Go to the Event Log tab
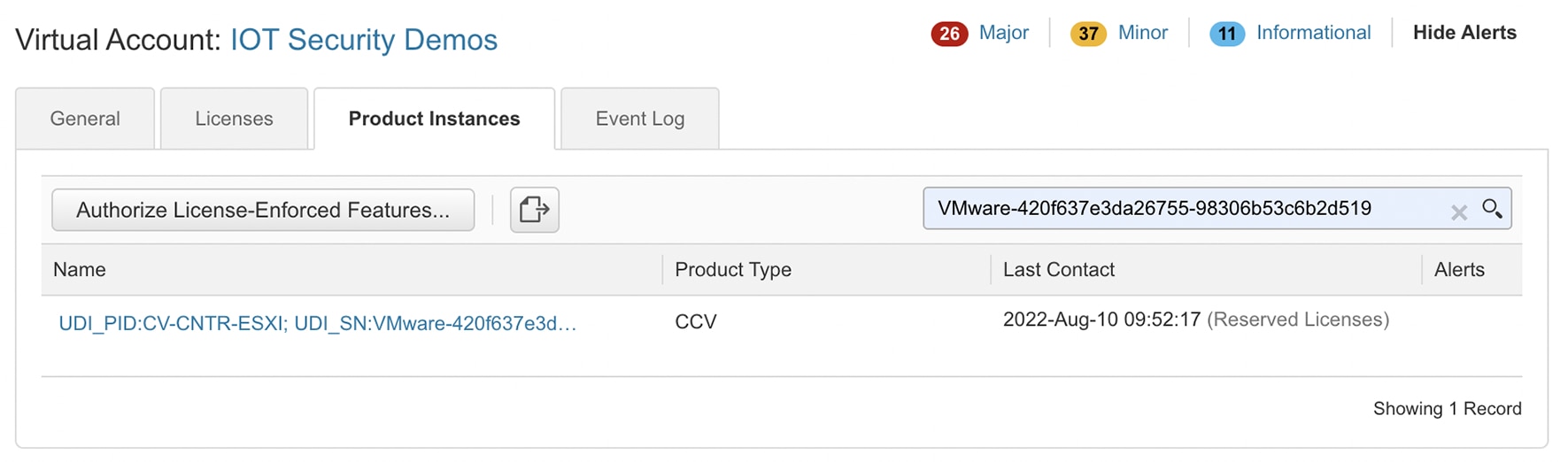This screenshot has width=1568, height=462. (x=639, y=119)
